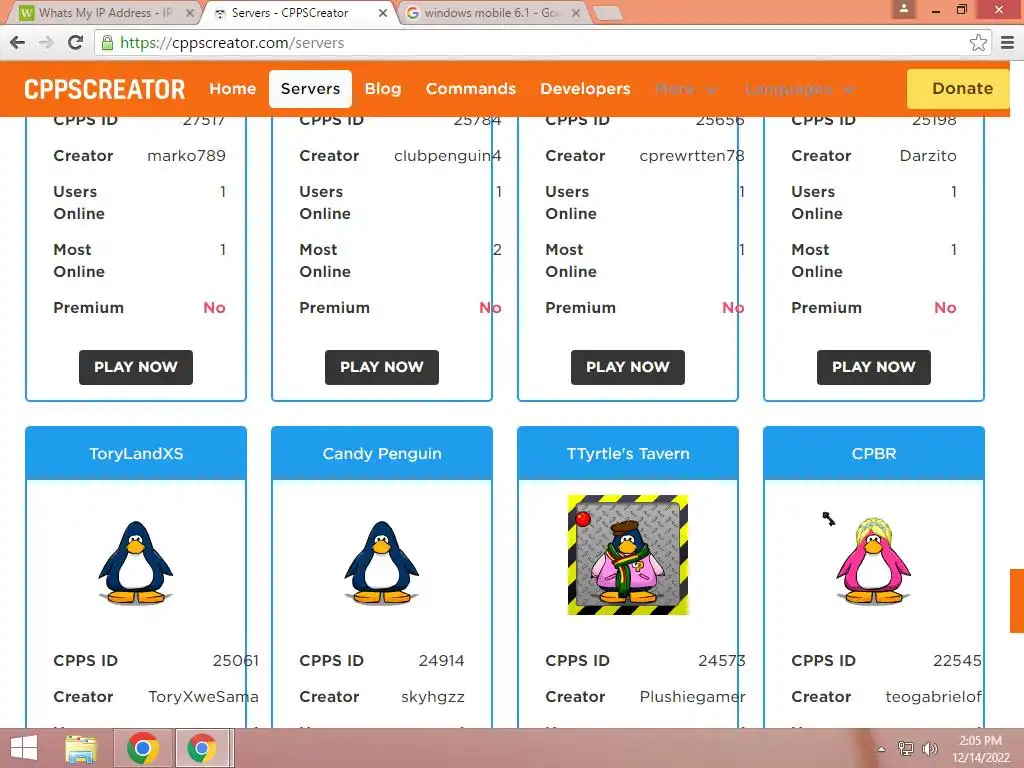This screenshot has width=1024, height=768.
Task: Click creator name marko789
Action: [x=186, y=156]
